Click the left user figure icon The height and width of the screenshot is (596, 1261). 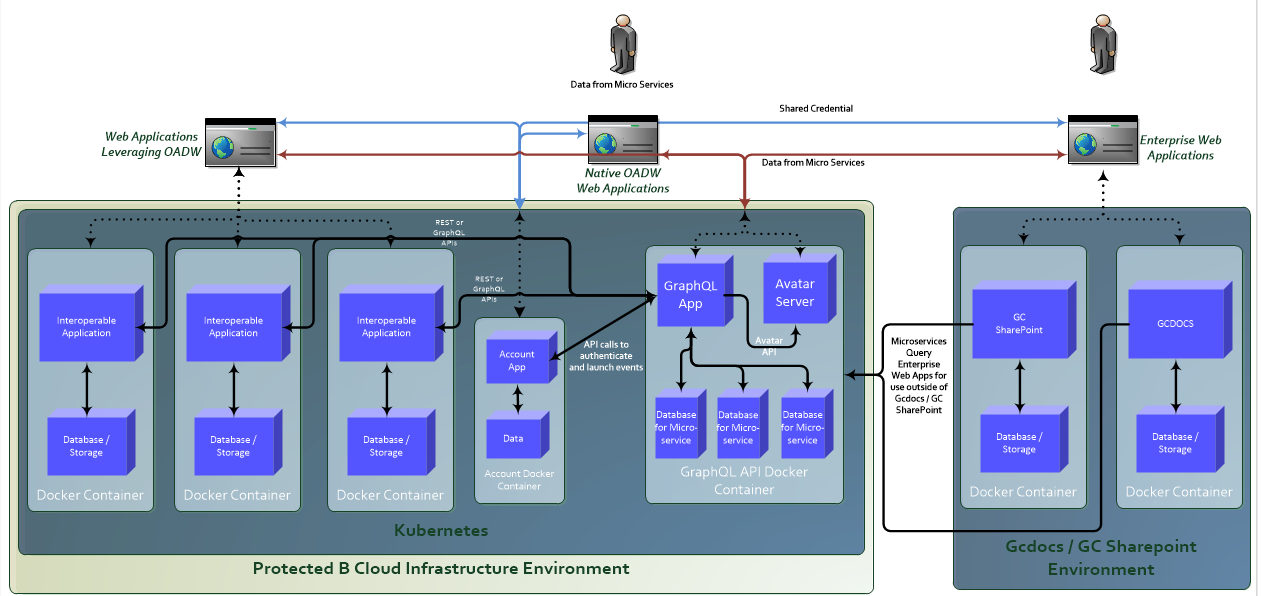point(623,44)
